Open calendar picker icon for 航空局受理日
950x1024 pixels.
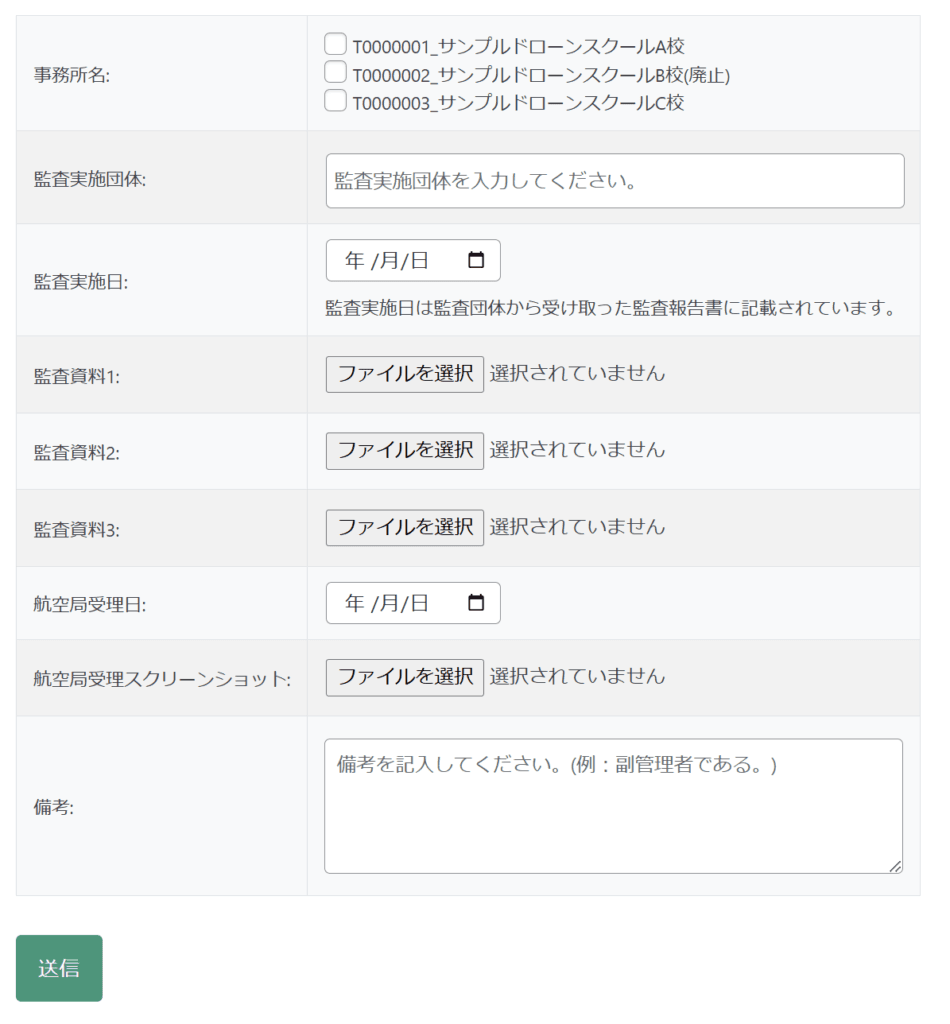click(x=476, y=603)
